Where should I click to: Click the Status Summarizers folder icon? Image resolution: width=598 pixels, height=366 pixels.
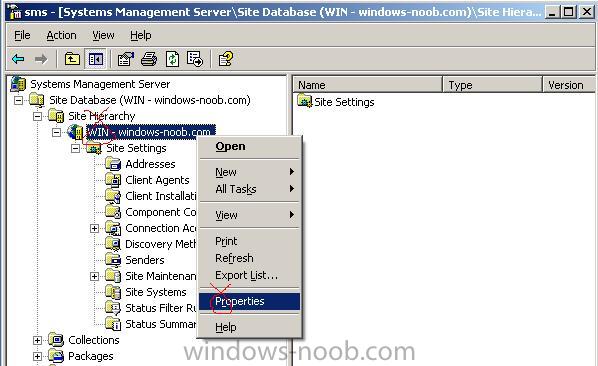point(113,324)
